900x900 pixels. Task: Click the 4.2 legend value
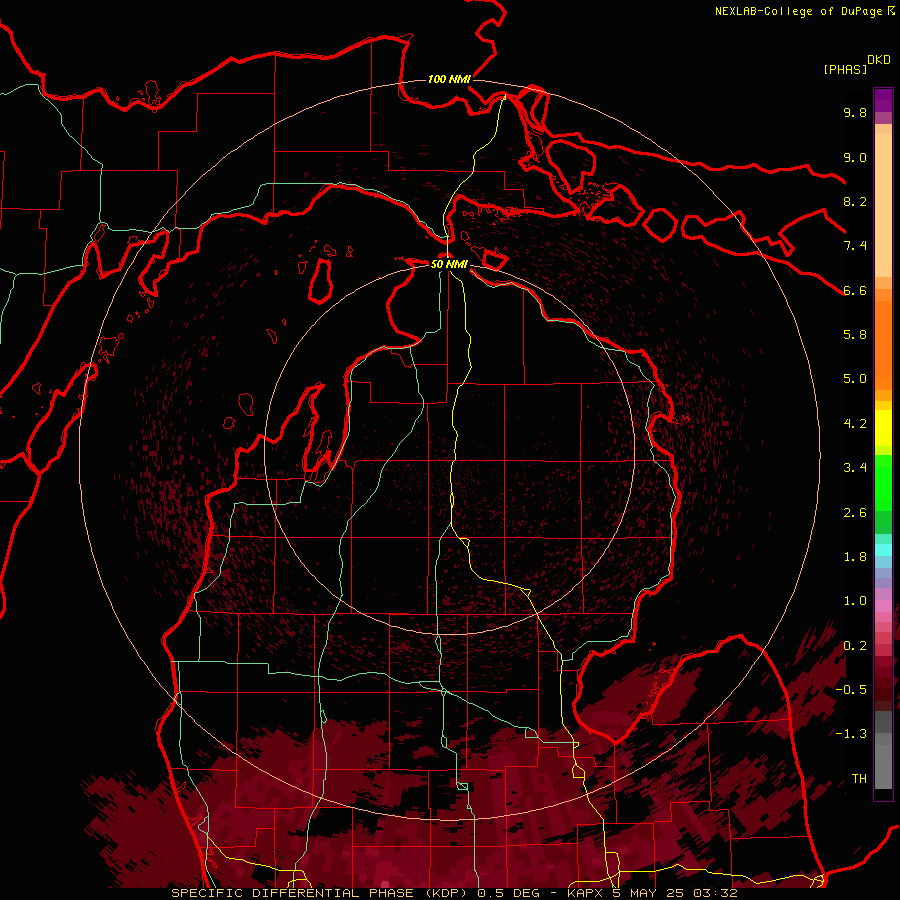[855, 424]
